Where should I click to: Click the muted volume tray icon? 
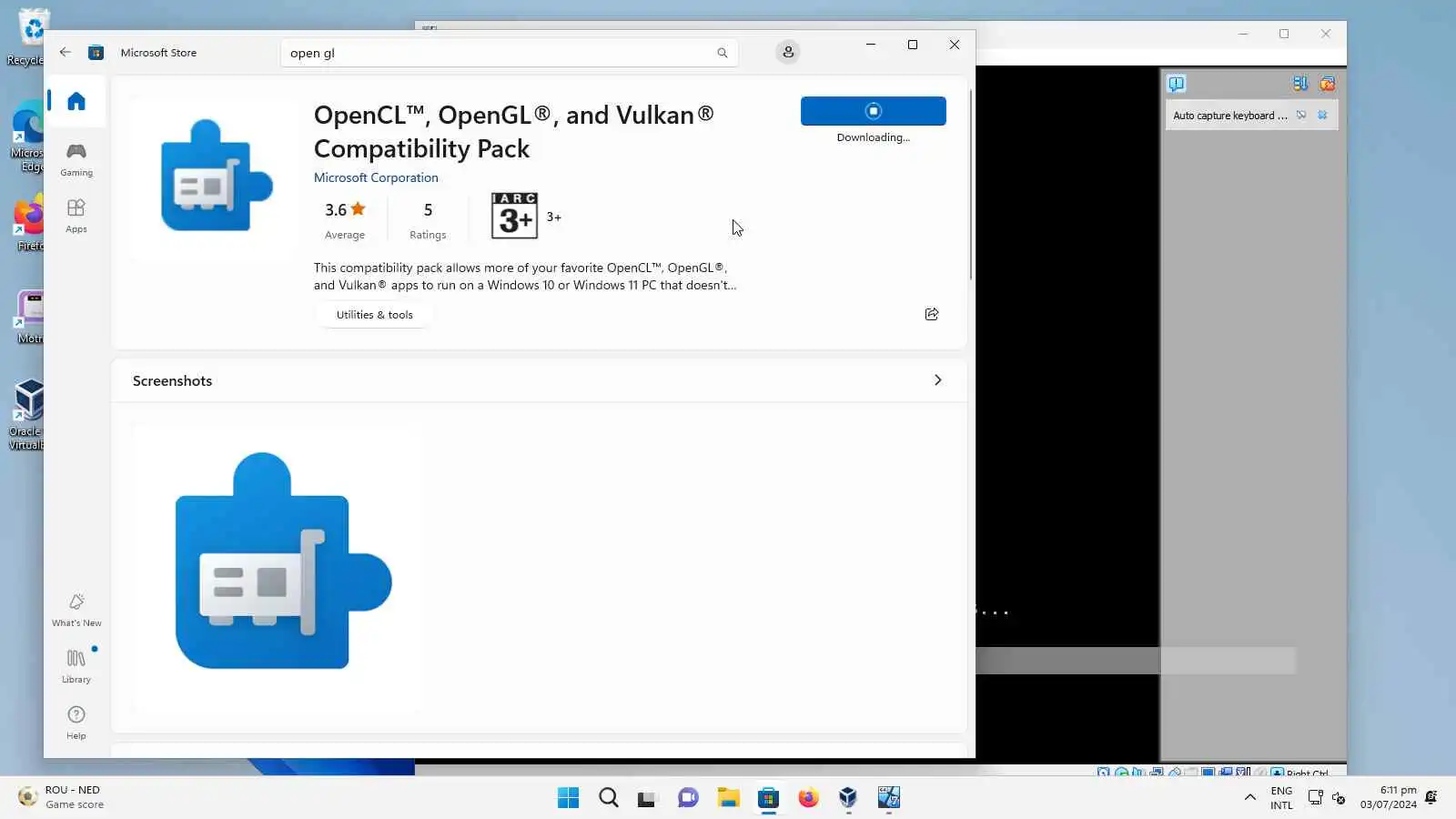tap(1339, 798)
